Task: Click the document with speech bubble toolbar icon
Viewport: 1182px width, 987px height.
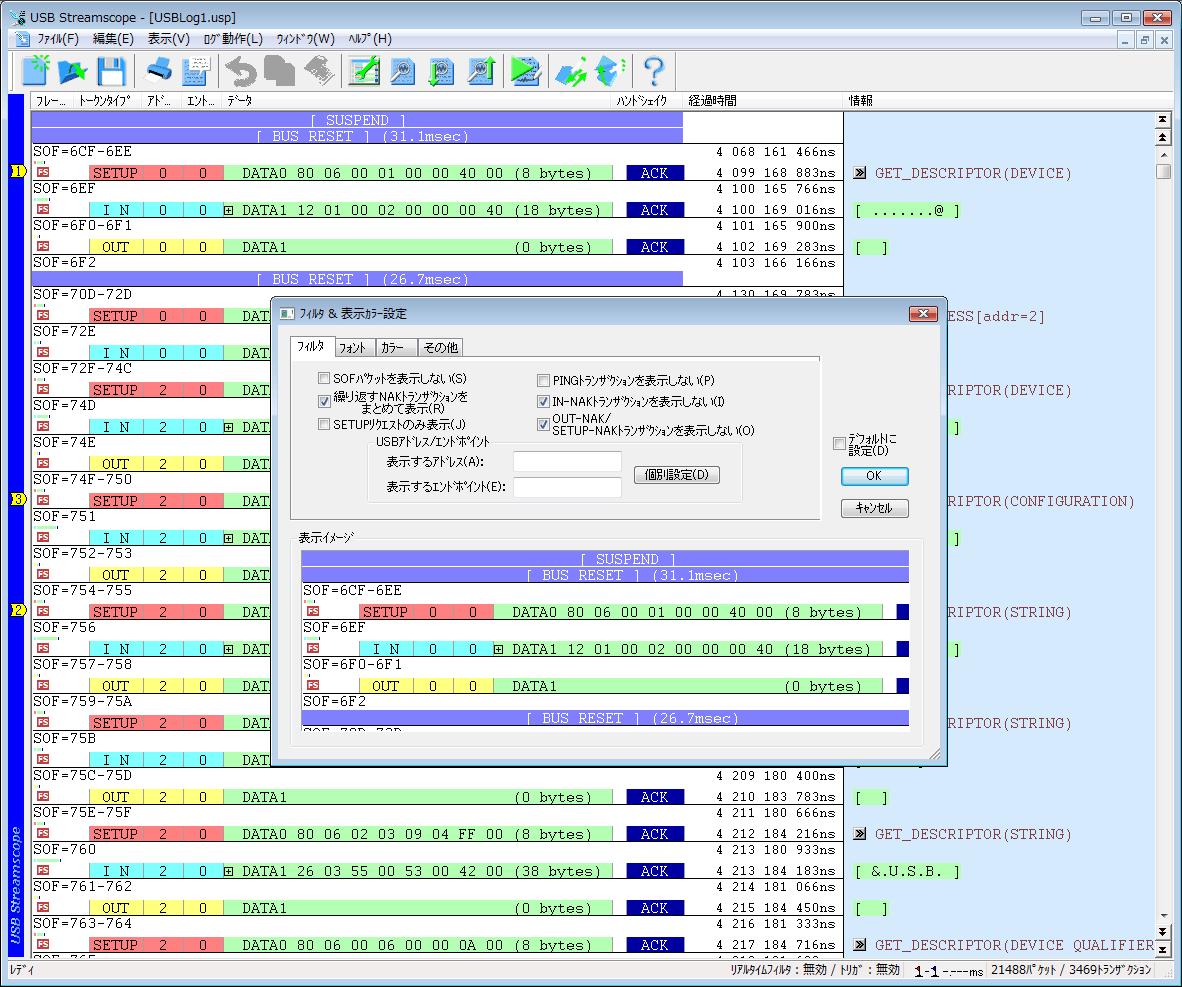Action: [x=196, y=71]
